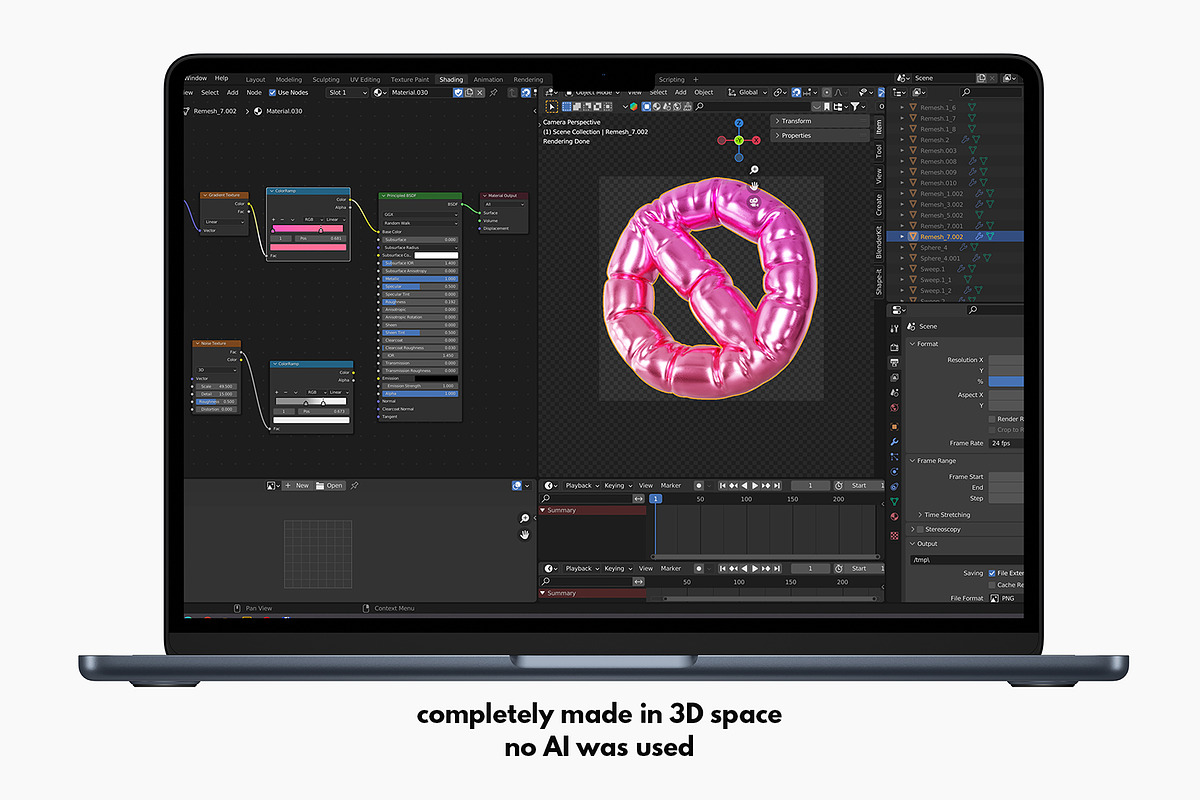Open the Texture properties checker icon

point(894,536)
